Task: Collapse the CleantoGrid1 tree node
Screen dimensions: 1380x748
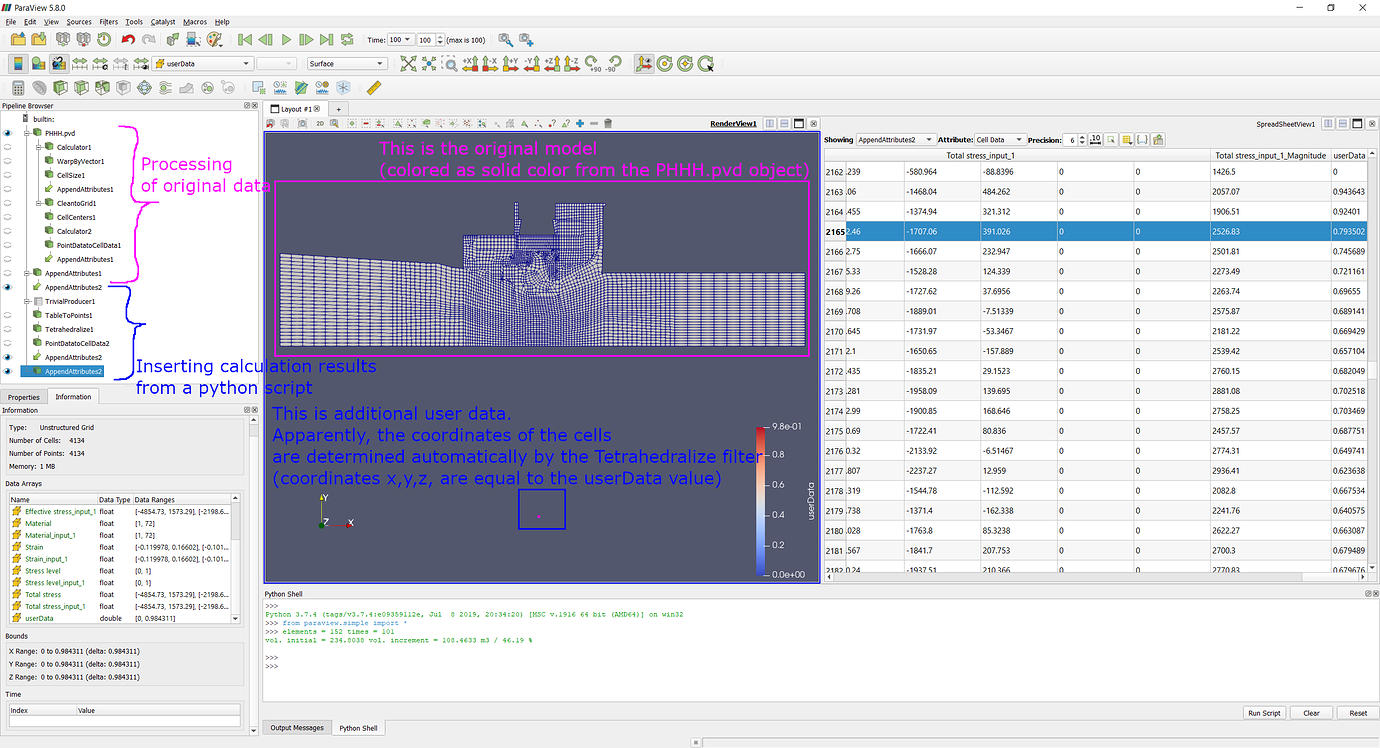Action: point(37,203)
